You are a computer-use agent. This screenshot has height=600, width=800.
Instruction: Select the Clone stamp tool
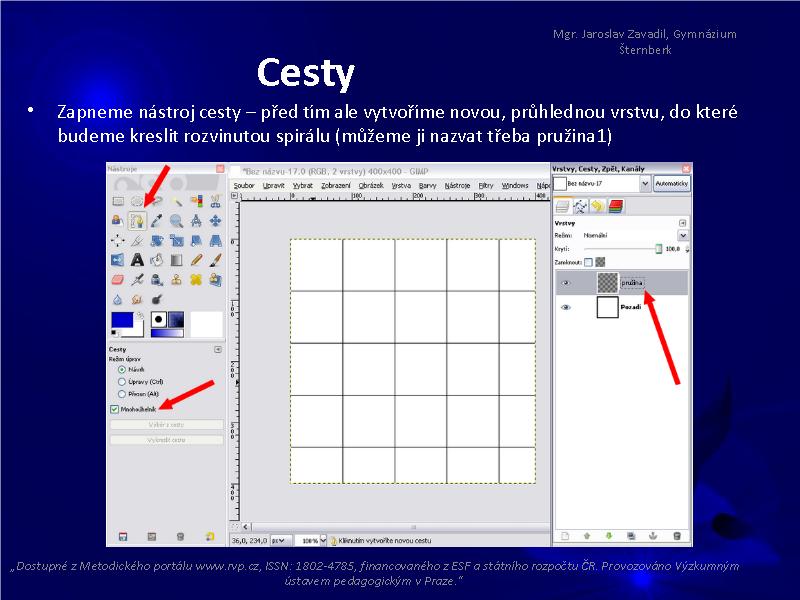177,280
